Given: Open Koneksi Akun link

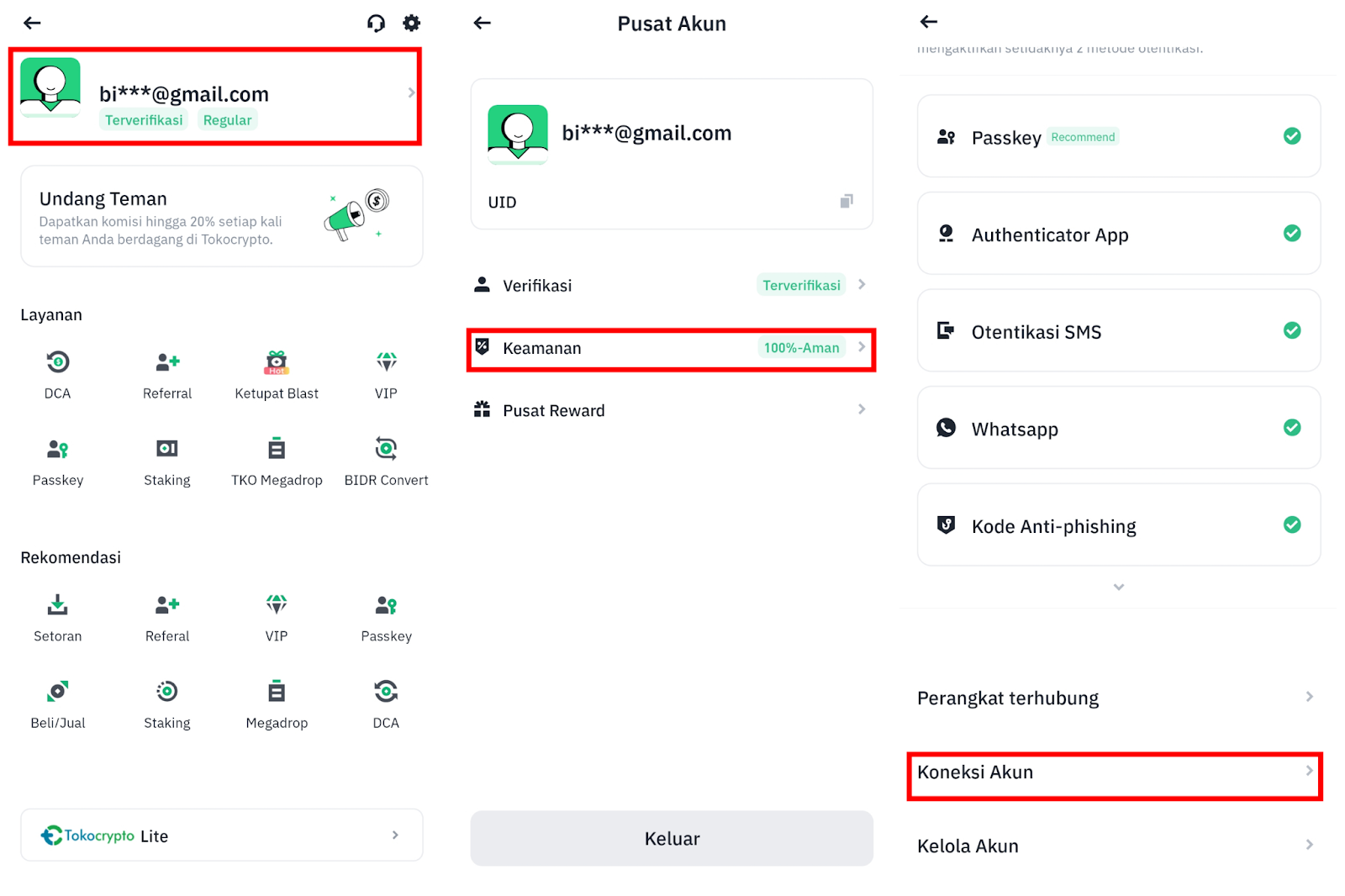Looking at the screenshot, I should point(1115,772).
